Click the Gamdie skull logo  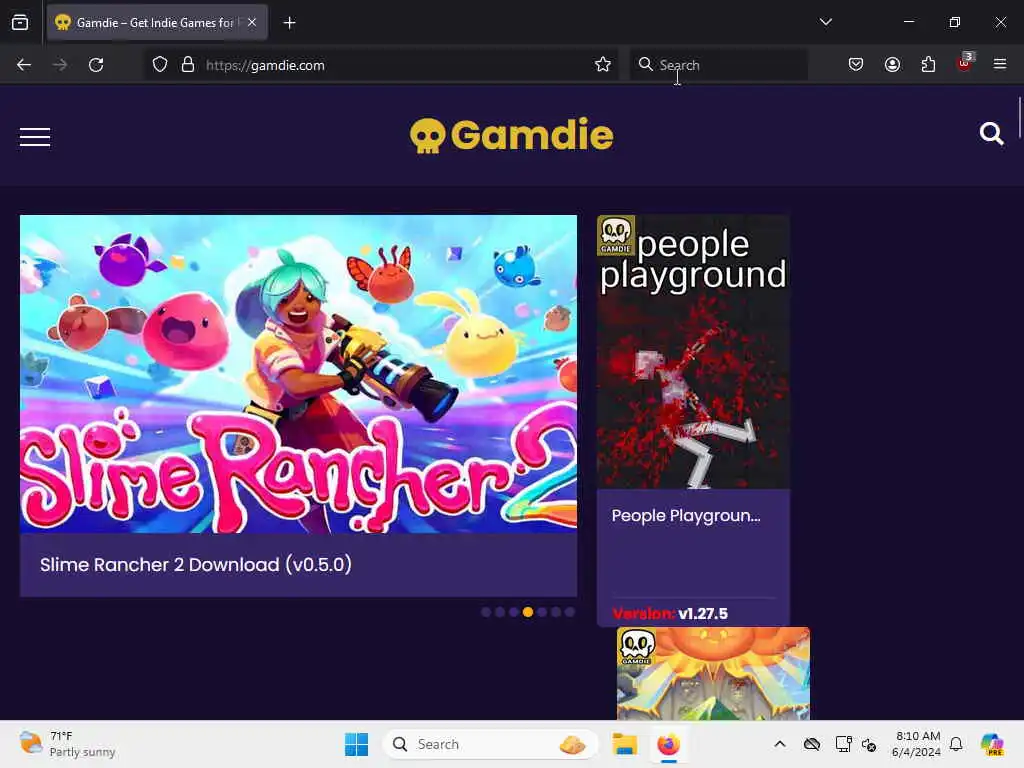(511, 135)
